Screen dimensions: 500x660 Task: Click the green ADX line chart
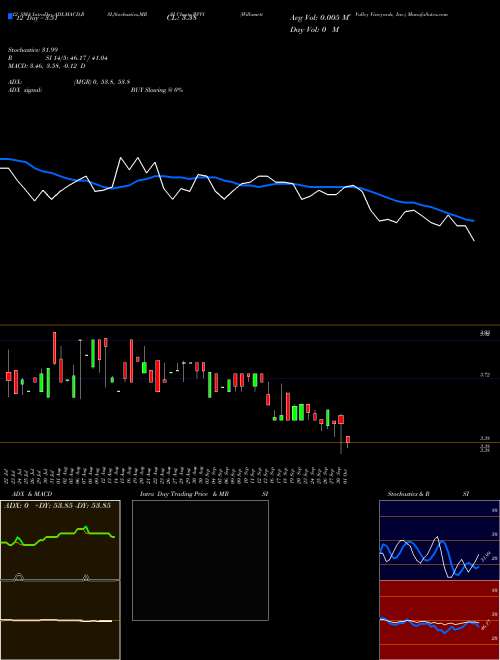pyautogui.click(x=58, y=536)
